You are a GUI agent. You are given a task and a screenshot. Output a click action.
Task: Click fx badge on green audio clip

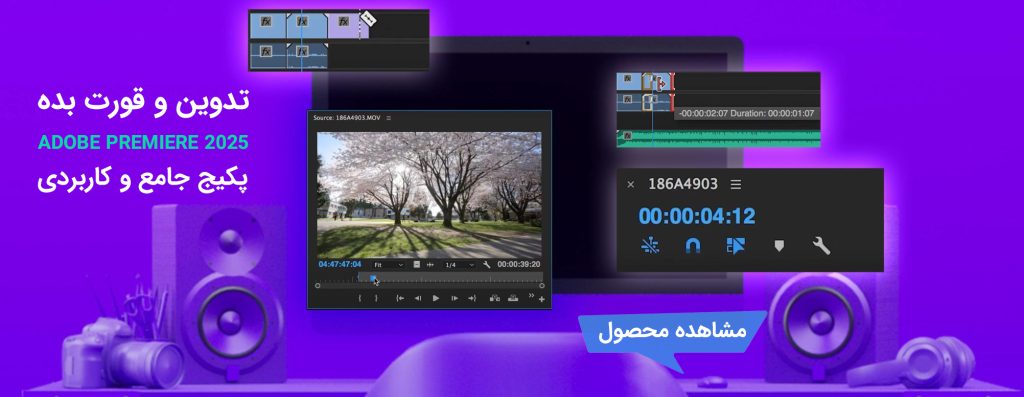click(628, 135)
